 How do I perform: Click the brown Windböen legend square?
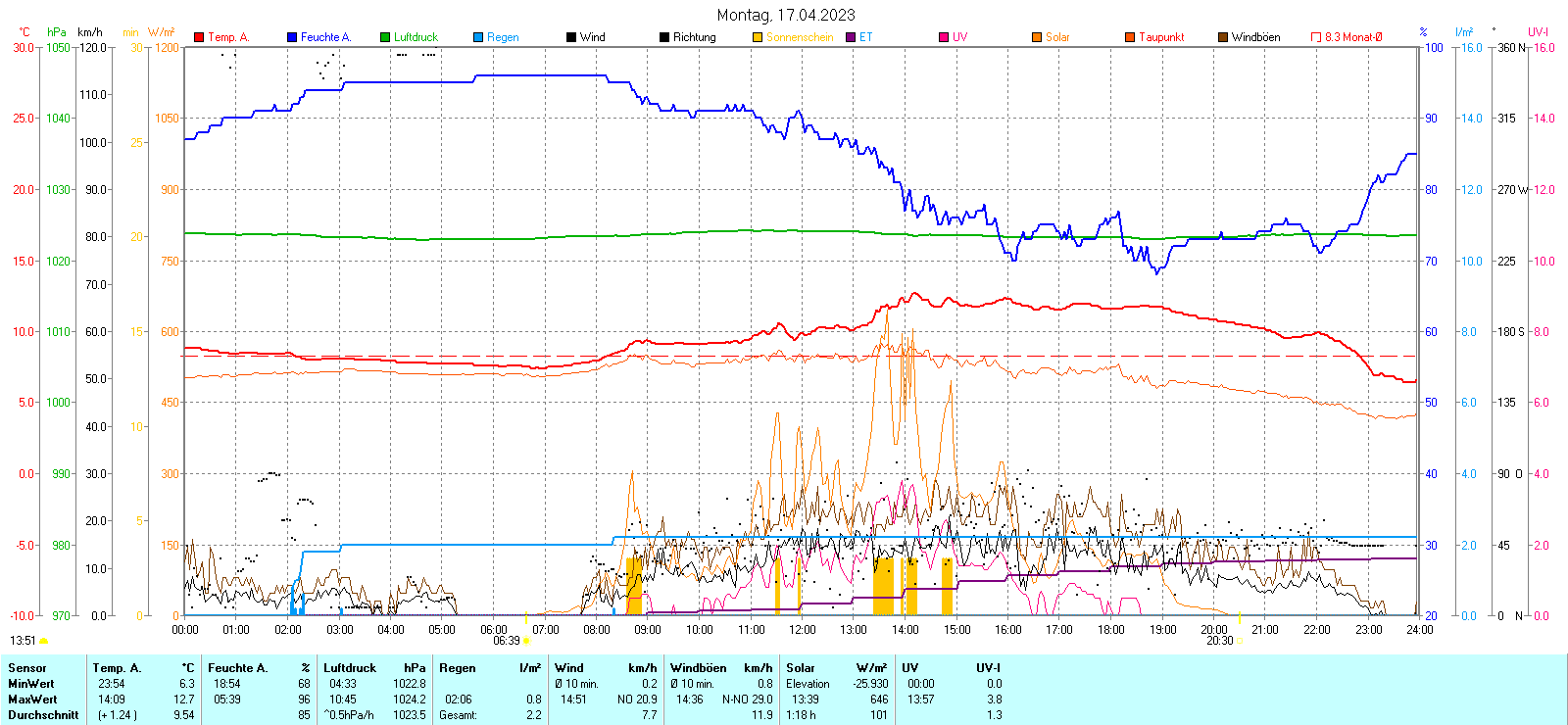coord(1223,37)
